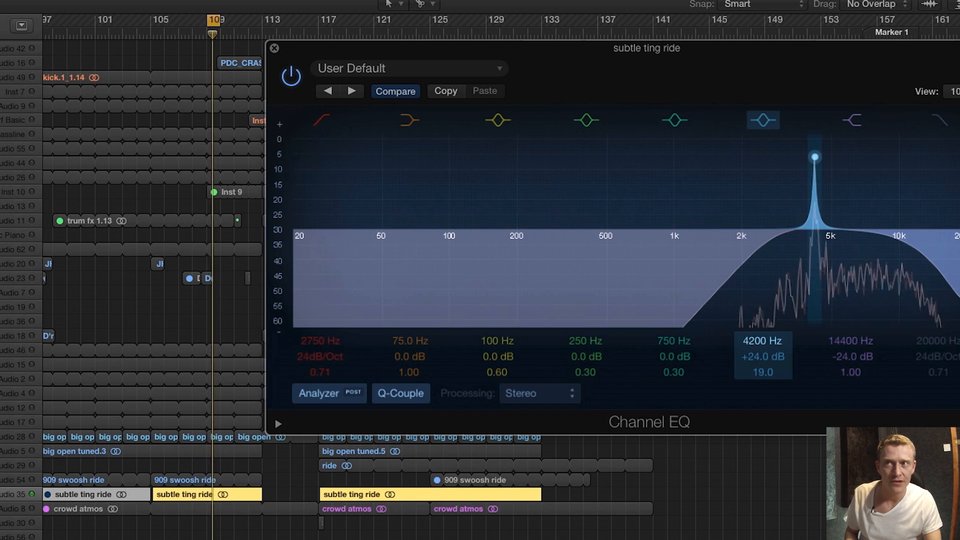
Task: Select the yellow subtle ting ride region at bar 121
Action: click(x=430, y=494)
